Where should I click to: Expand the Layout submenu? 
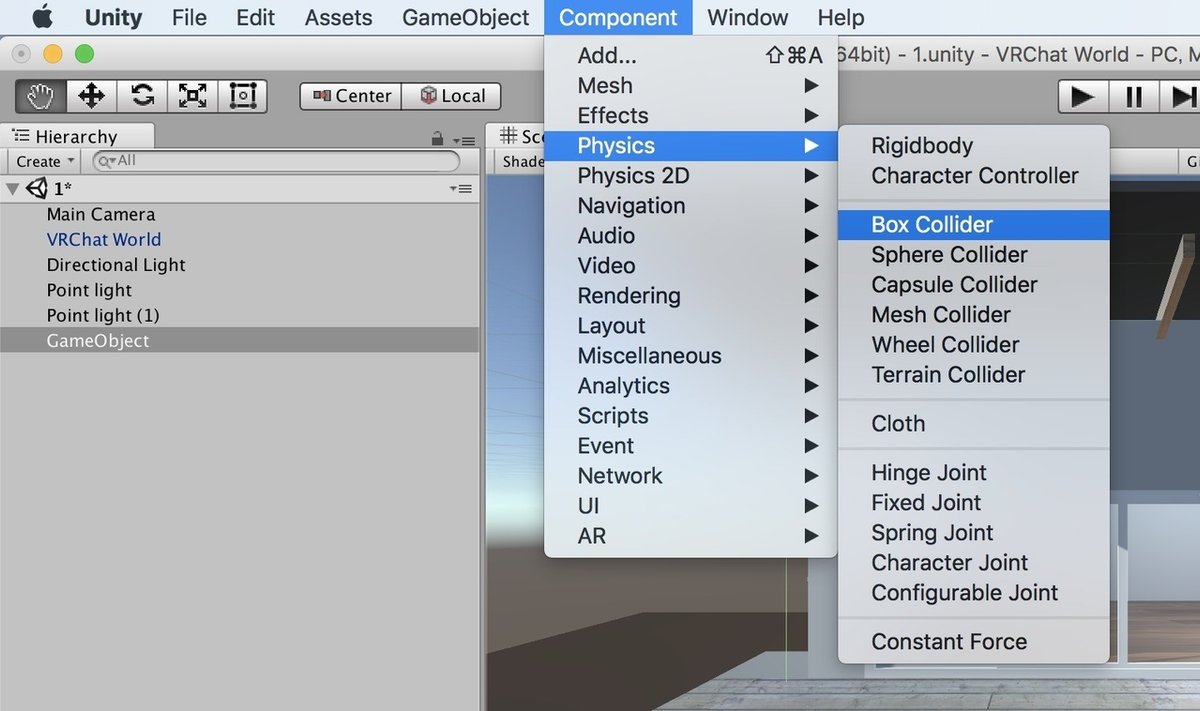[690, 326]
